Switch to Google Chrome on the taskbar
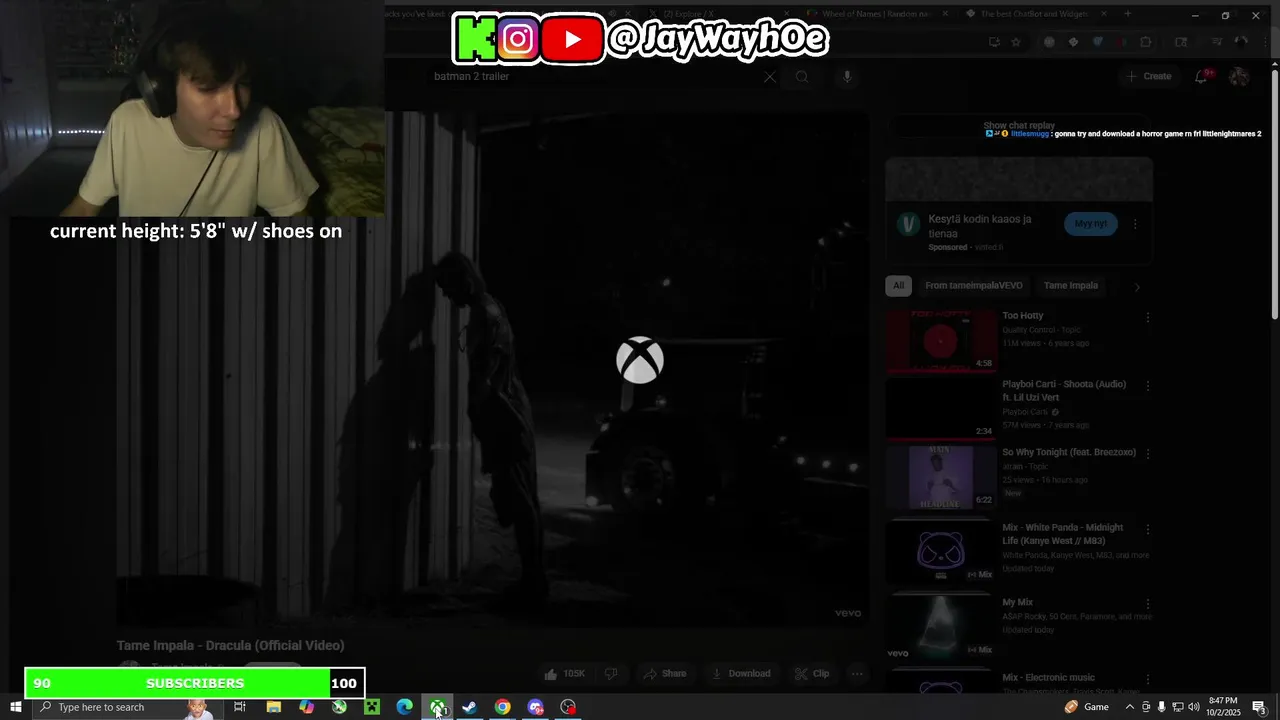1280x720 pixels. pyautogui.click(x=502, y=707)
